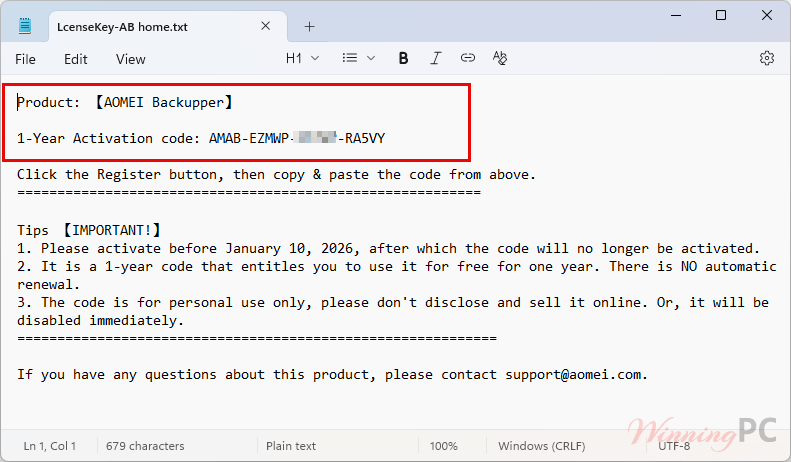Close the LcenseKey-AB home.txt tab
The height and width of the screenshot is (462, 791).
click(x=265, y=26)
